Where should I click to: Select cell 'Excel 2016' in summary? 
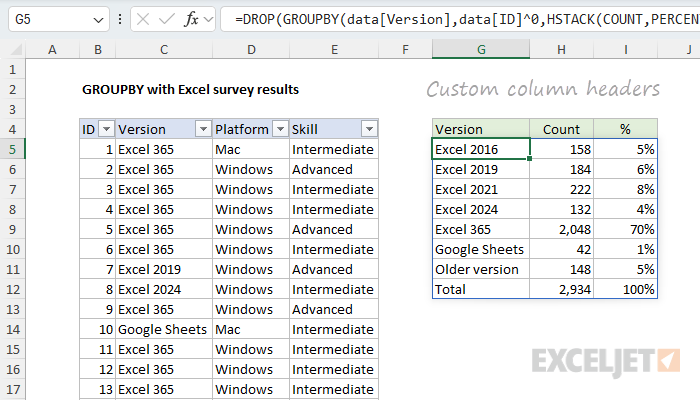pos(481,149)
